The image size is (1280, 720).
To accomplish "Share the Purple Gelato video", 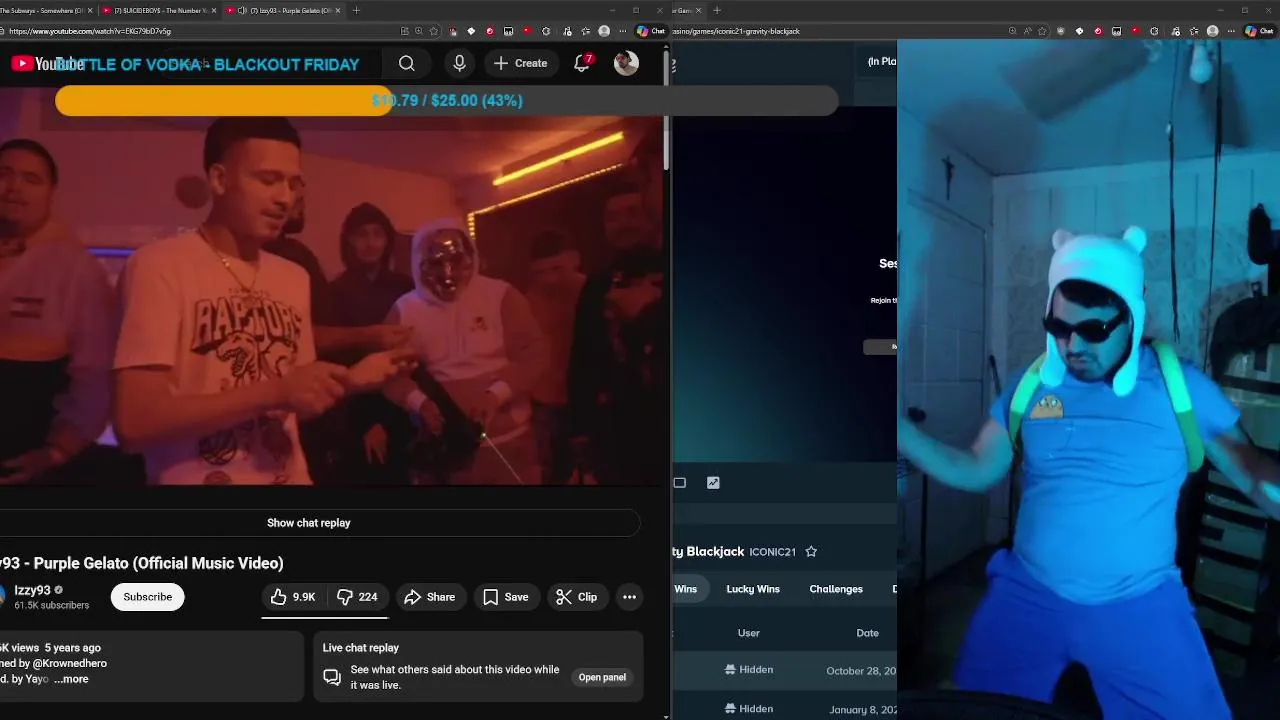I will 429,597.
